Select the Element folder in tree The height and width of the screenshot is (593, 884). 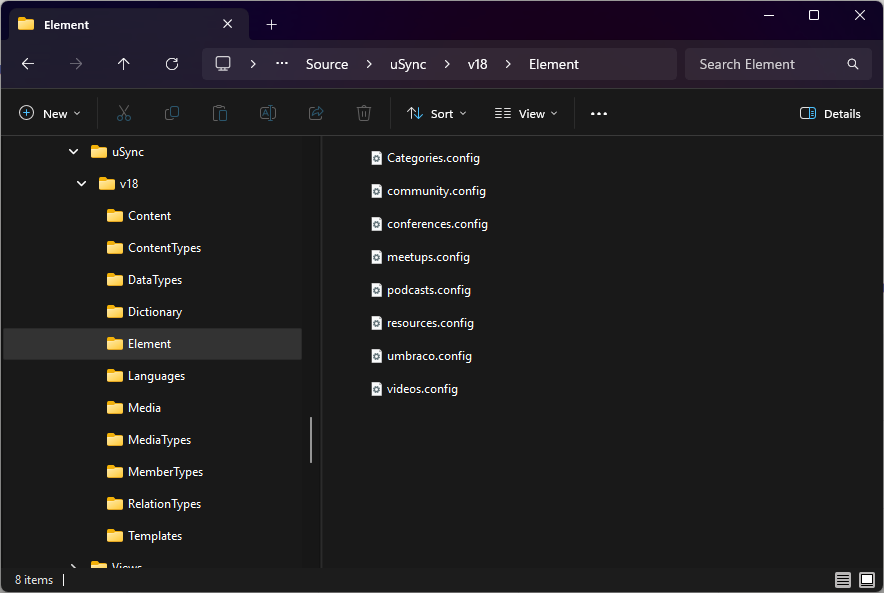click(152, 344)
